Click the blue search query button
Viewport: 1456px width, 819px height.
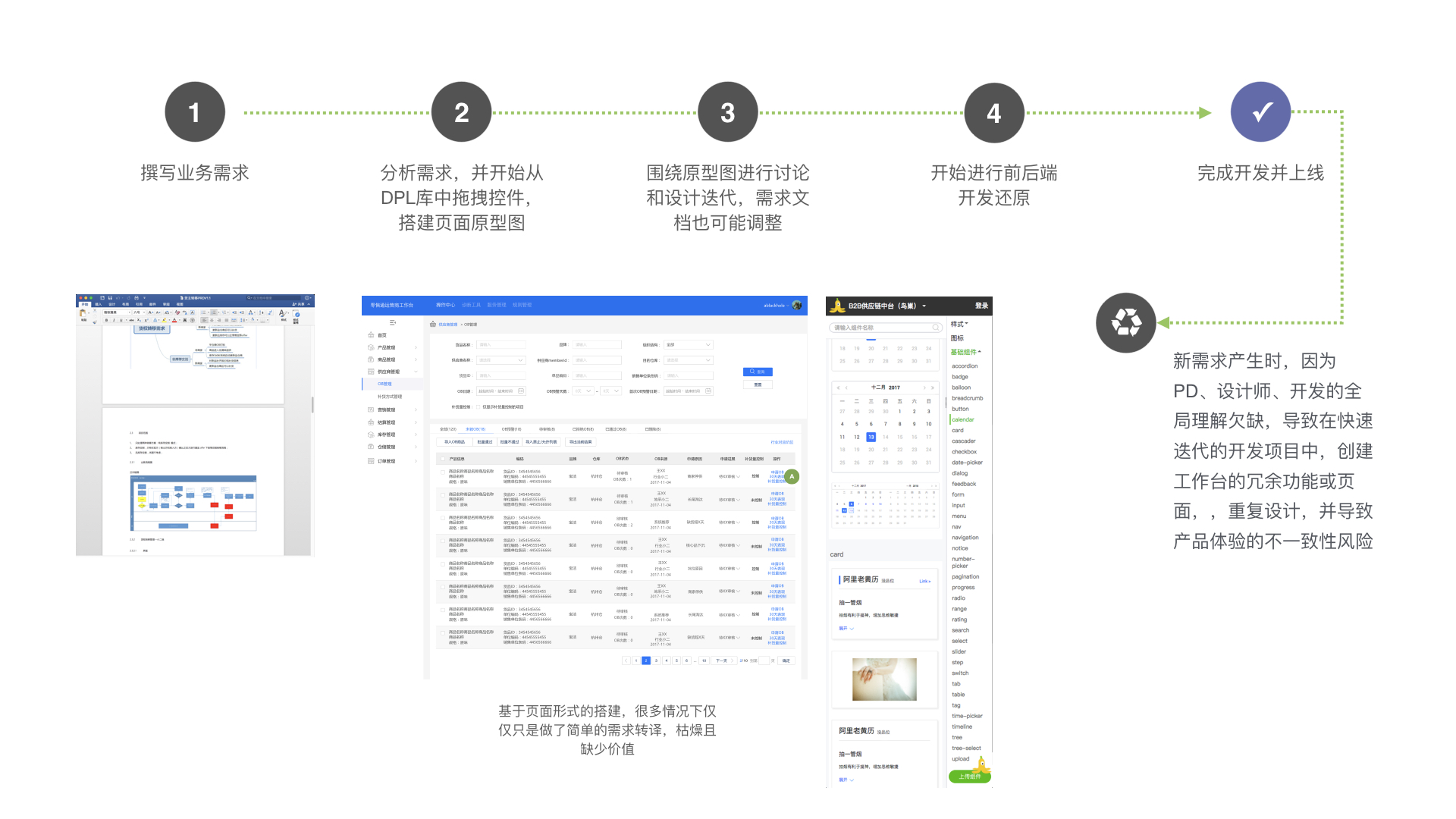758,372
